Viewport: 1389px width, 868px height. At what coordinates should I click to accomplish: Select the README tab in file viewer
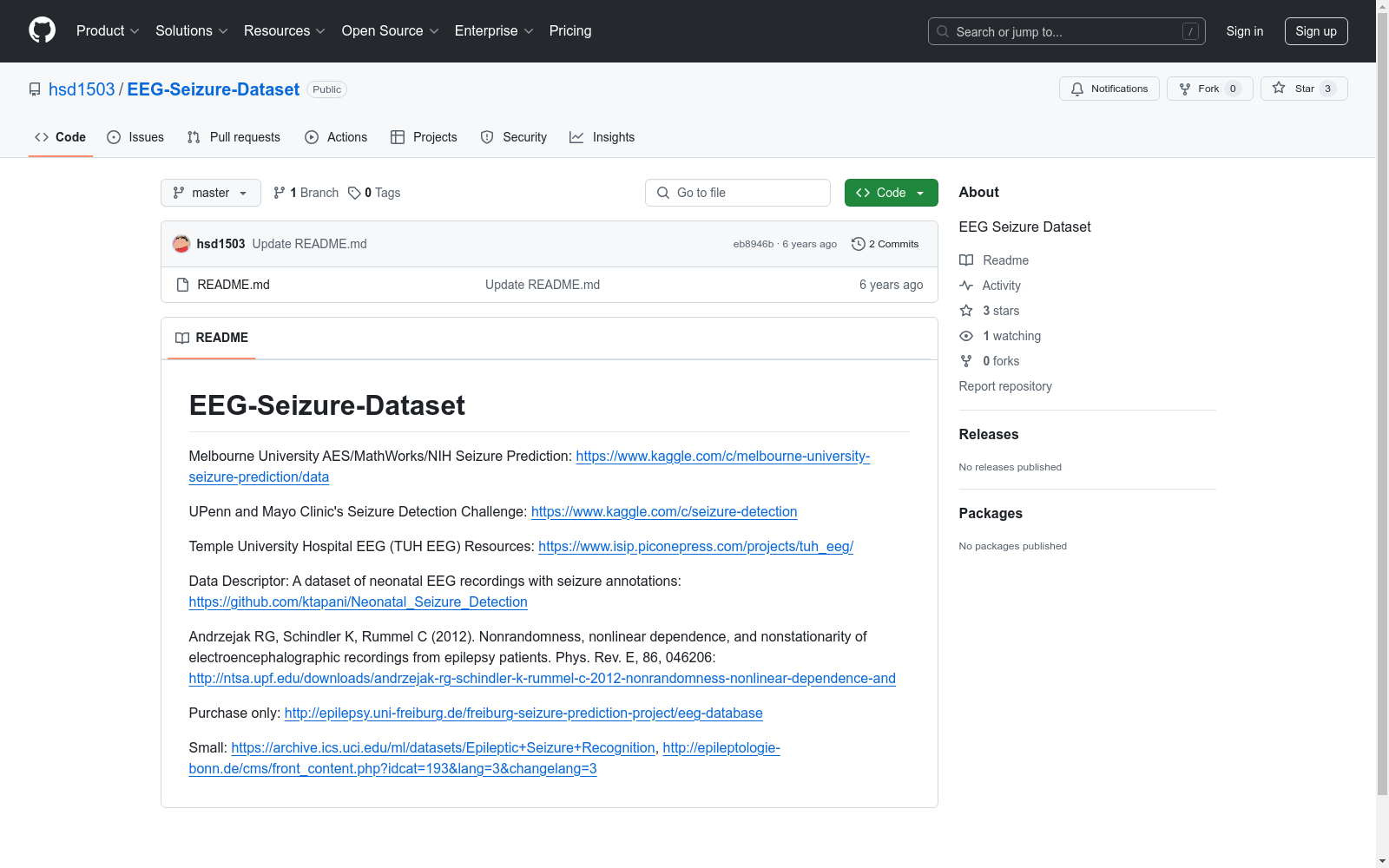(x=212, y=338)
